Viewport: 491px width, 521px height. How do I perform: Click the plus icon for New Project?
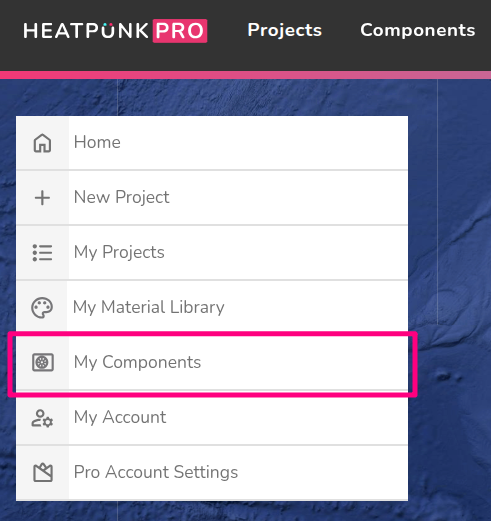point(42,198)
